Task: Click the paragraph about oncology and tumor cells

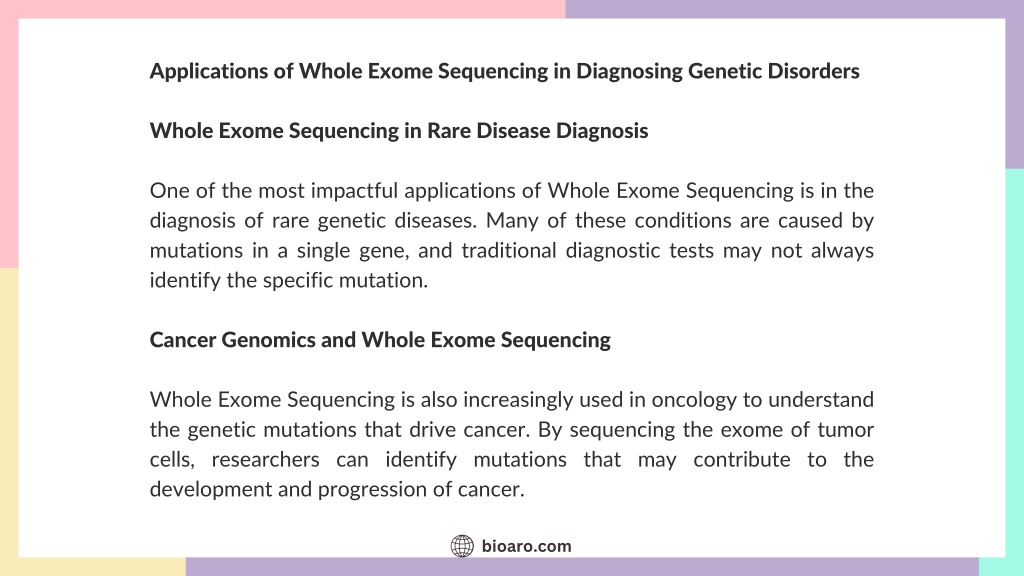Action: tap(511, 444)
